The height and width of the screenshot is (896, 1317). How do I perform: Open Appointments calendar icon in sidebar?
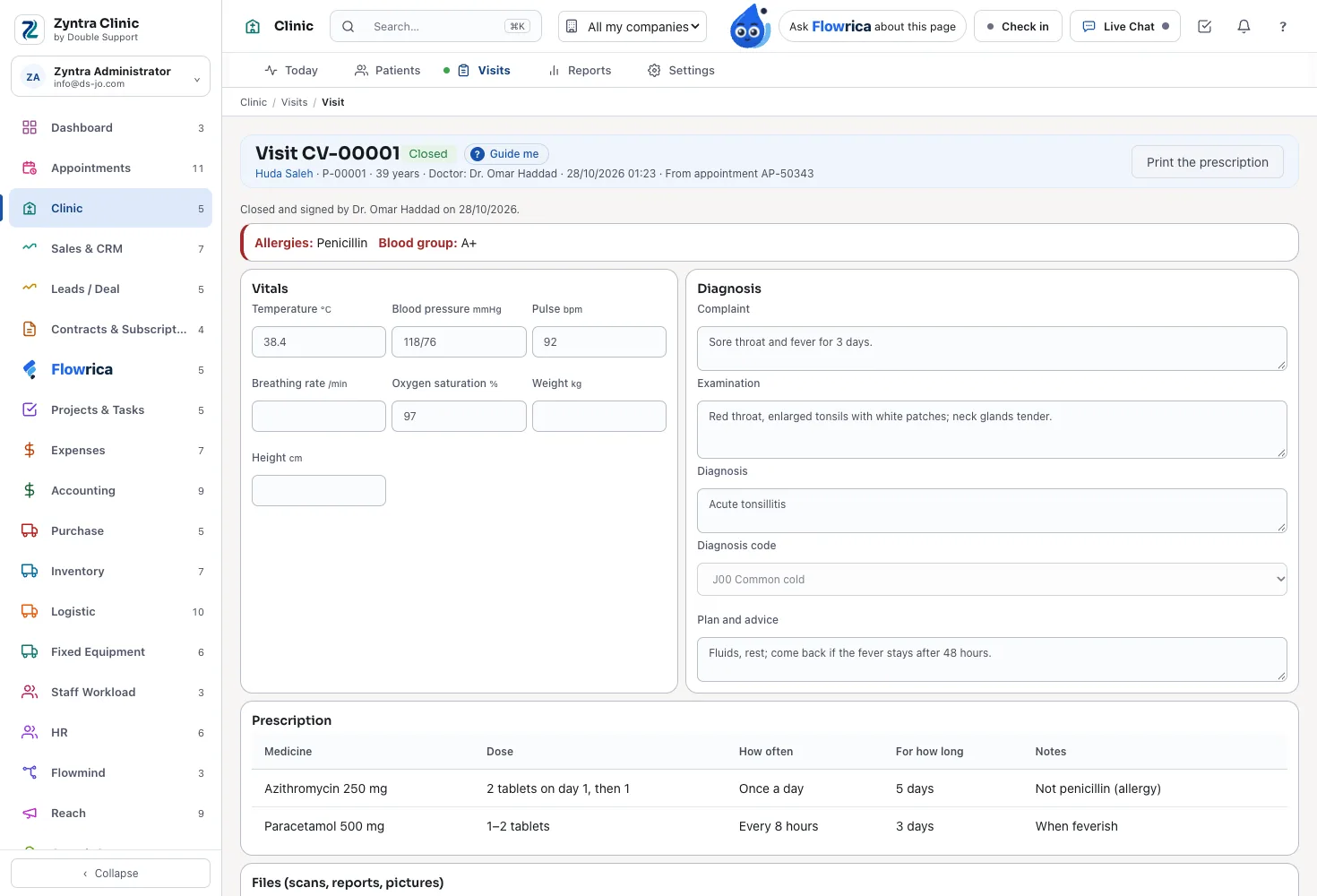pyautogui.click(x=30, y=168)
